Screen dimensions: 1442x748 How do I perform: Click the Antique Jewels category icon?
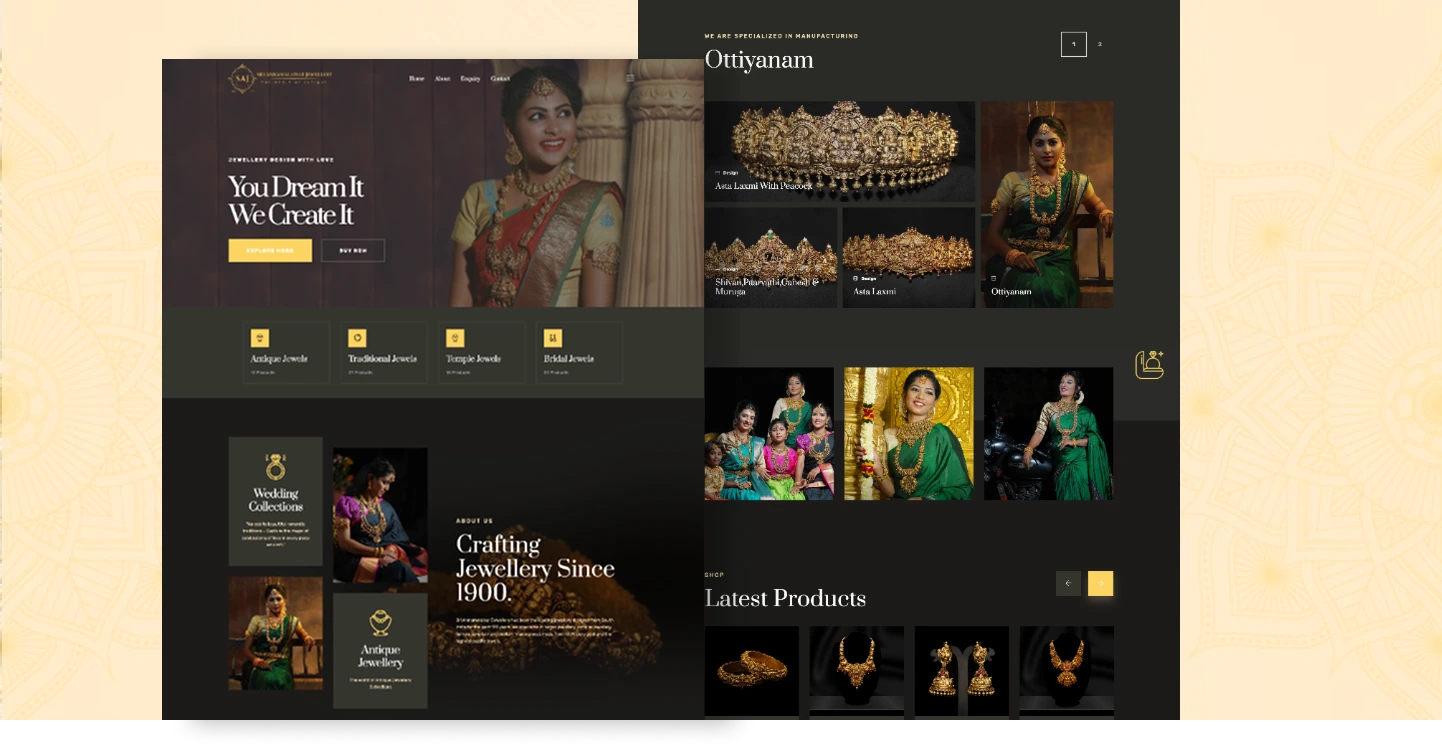260,338
